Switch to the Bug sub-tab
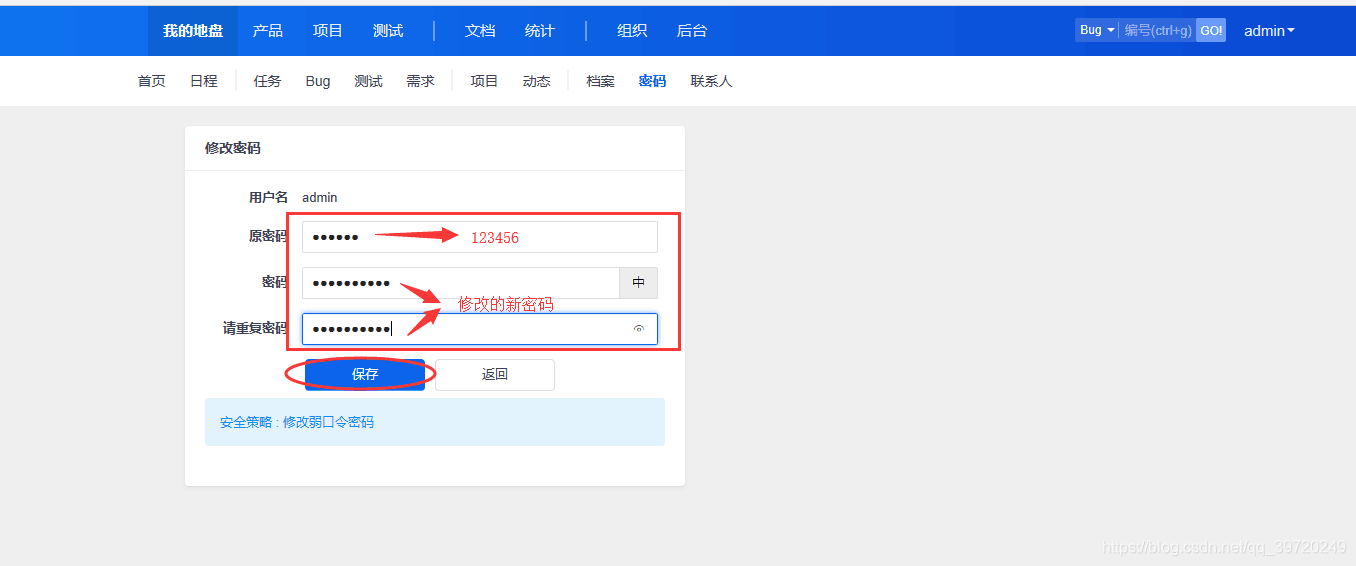 tap(318, 81)
